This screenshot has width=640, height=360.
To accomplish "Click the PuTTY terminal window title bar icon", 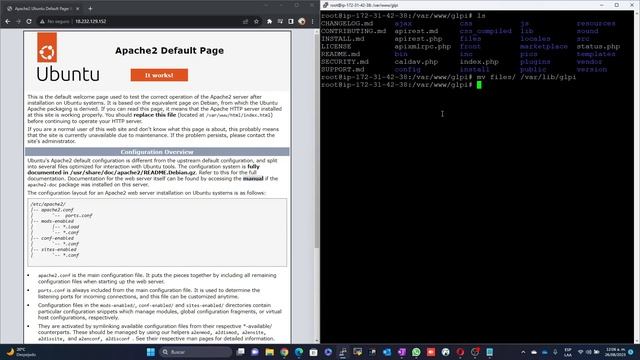I will (325, 5).
